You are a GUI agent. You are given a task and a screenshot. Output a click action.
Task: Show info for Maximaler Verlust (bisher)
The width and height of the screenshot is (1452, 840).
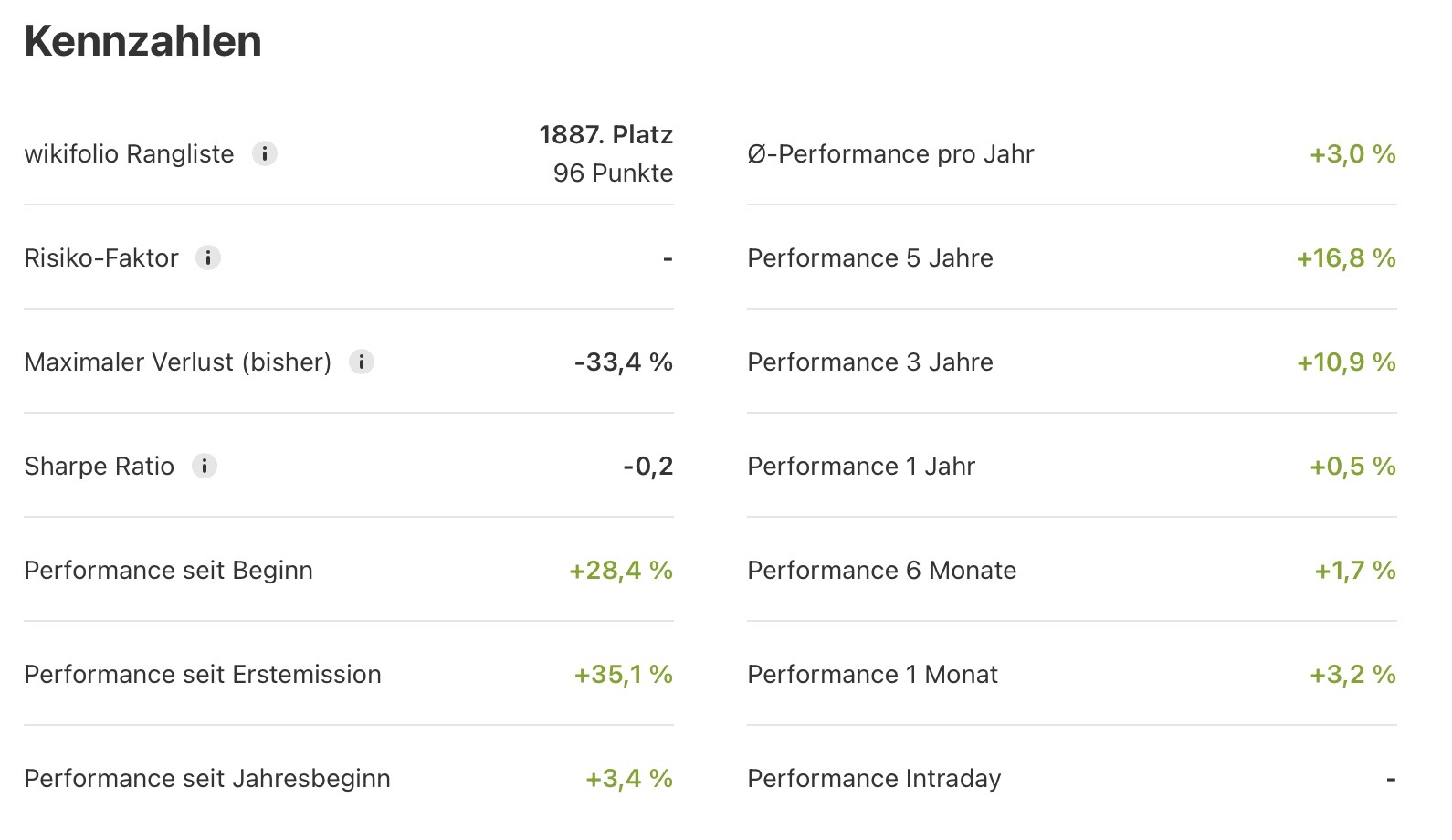click(362, 362)
